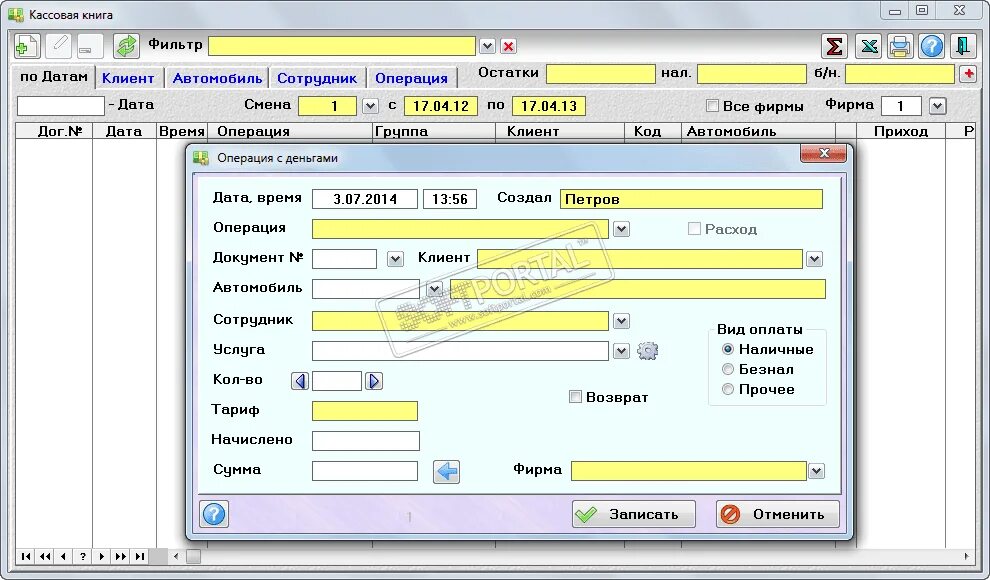Click the Начислено input field
Viewport: 990px width, 580px height.
pos(366,441)
